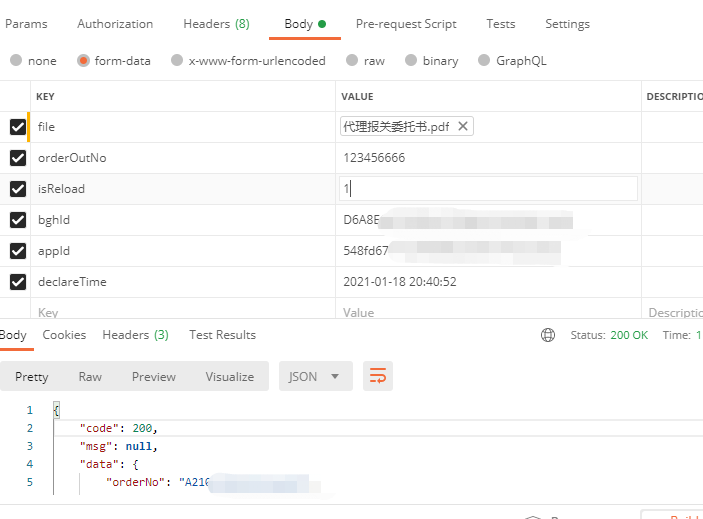
Task: Remove the attached PDF file with X icon
Action: [462, 127]
